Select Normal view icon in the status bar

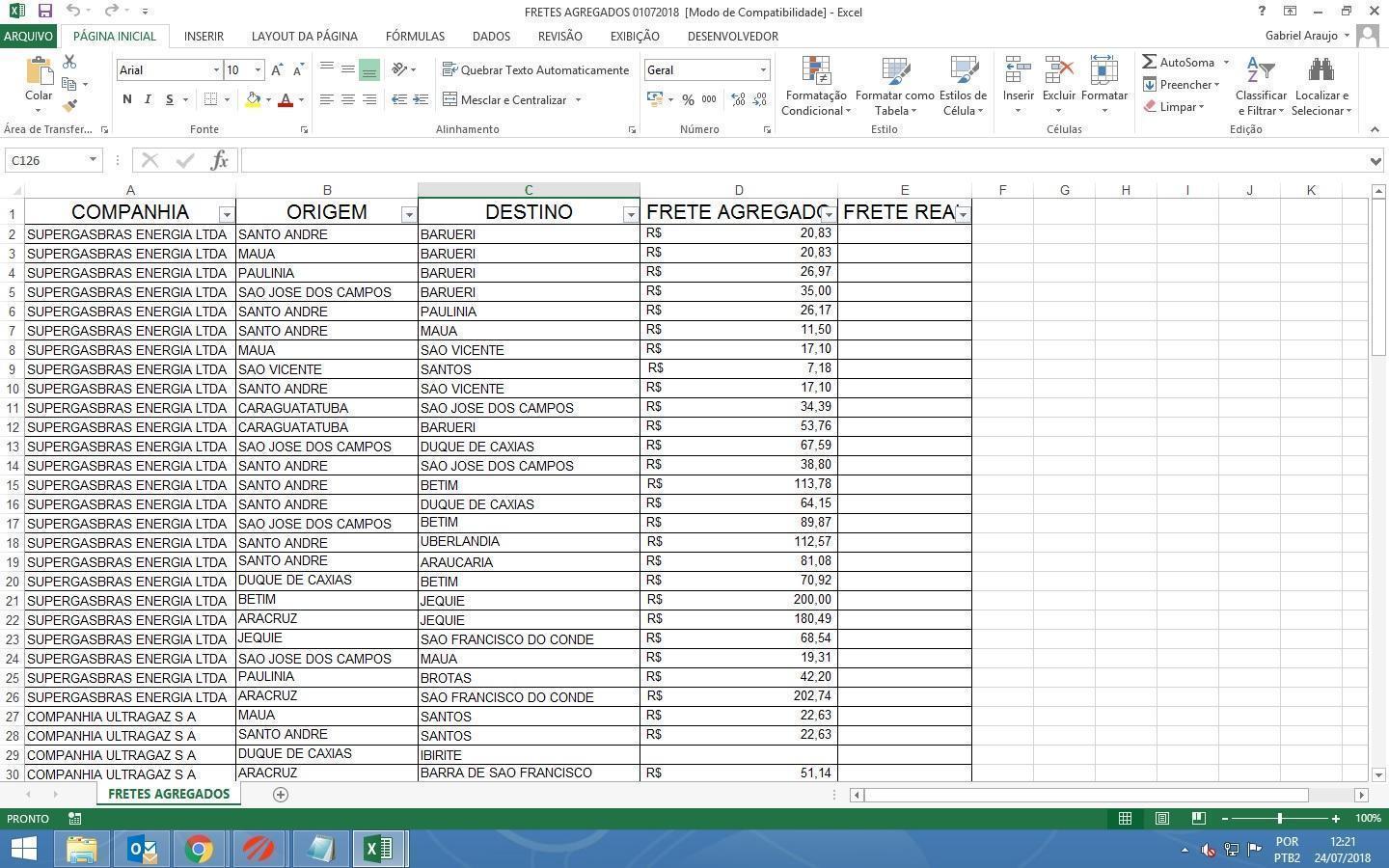1125,818
